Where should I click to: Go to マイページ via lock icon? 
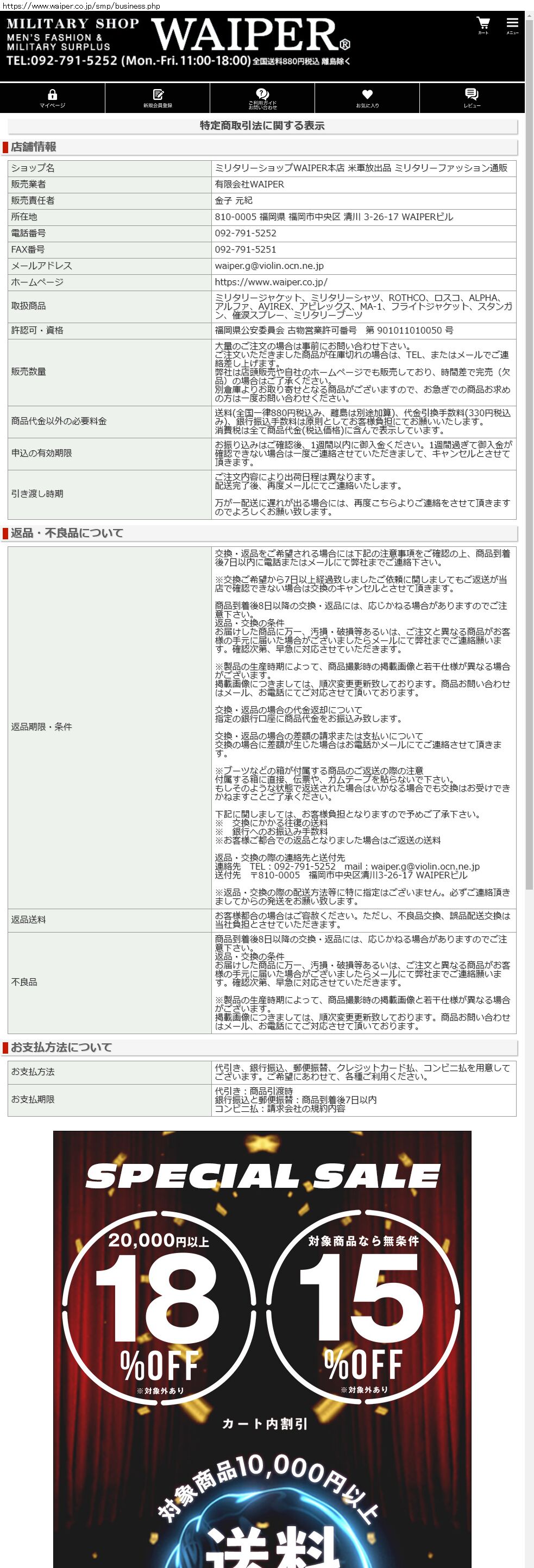52,98
